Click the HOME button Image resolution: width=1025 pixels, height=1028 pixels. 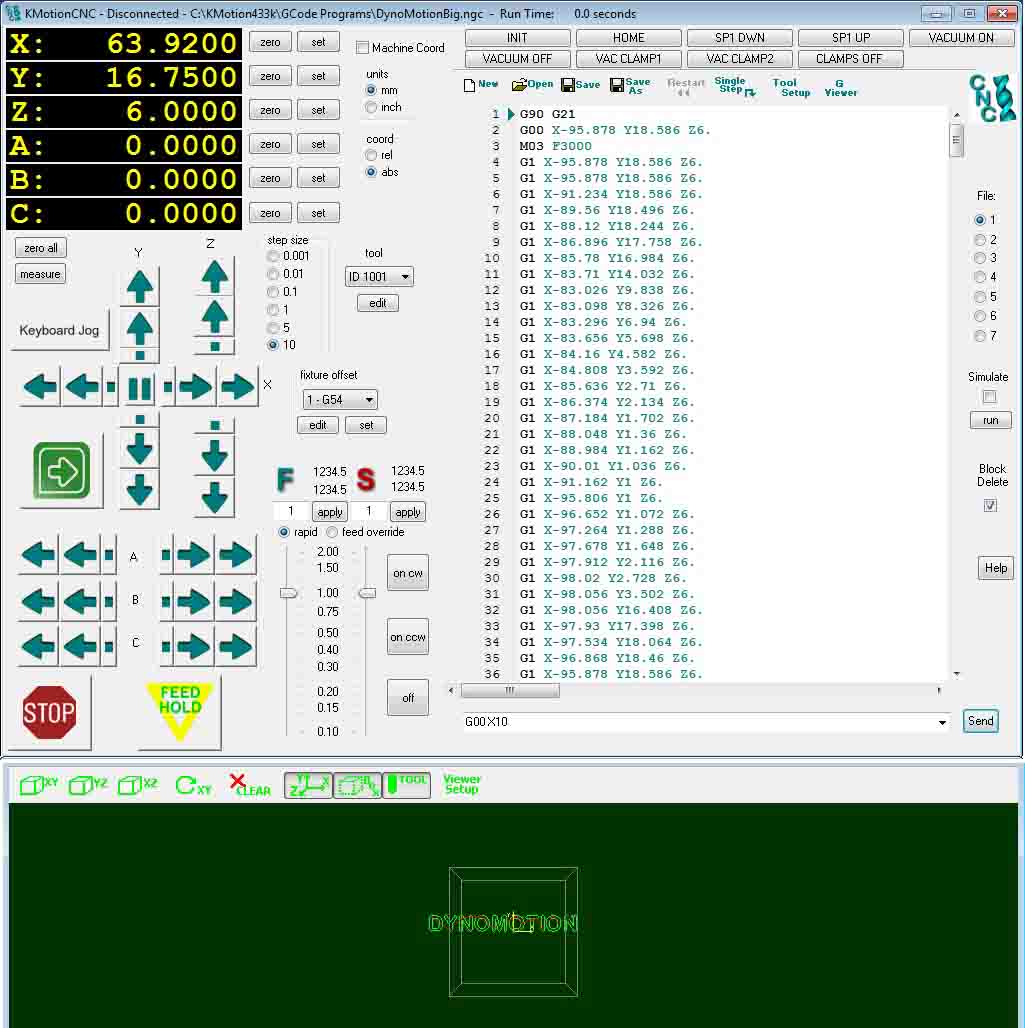(628, 38)
